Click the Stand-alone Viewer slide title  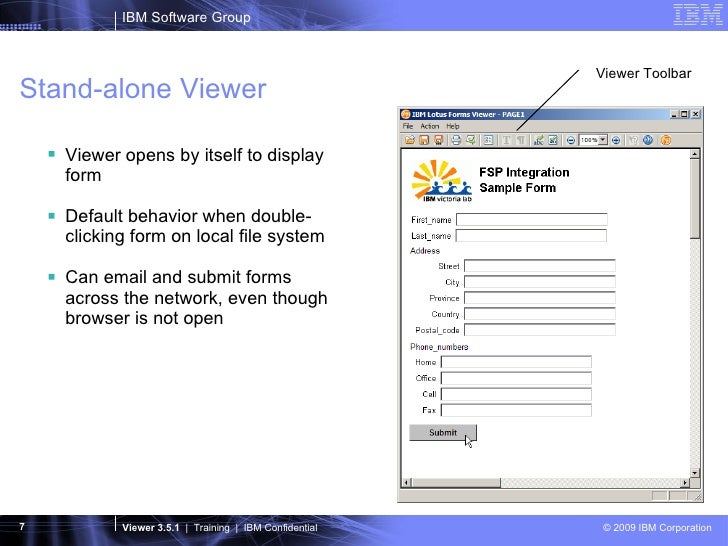143,88
